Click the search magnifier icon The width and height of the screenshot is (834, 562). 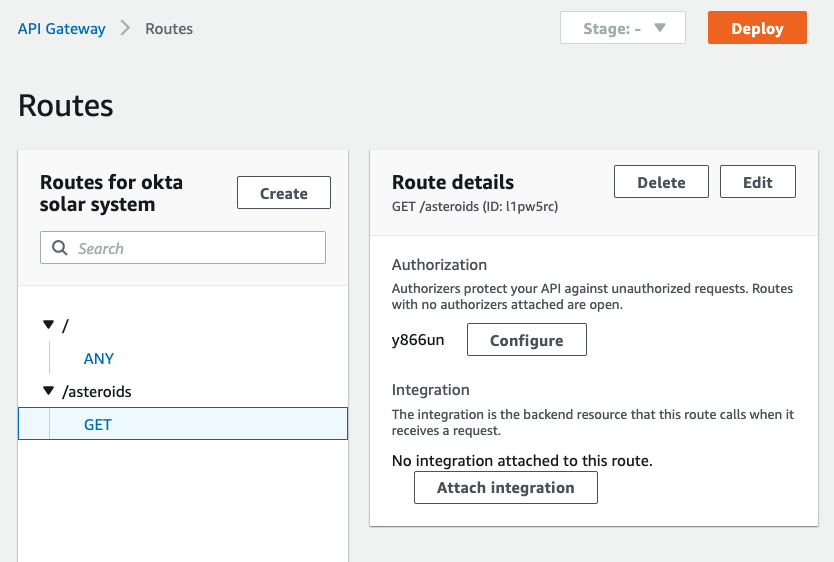(x=60, y=248)
